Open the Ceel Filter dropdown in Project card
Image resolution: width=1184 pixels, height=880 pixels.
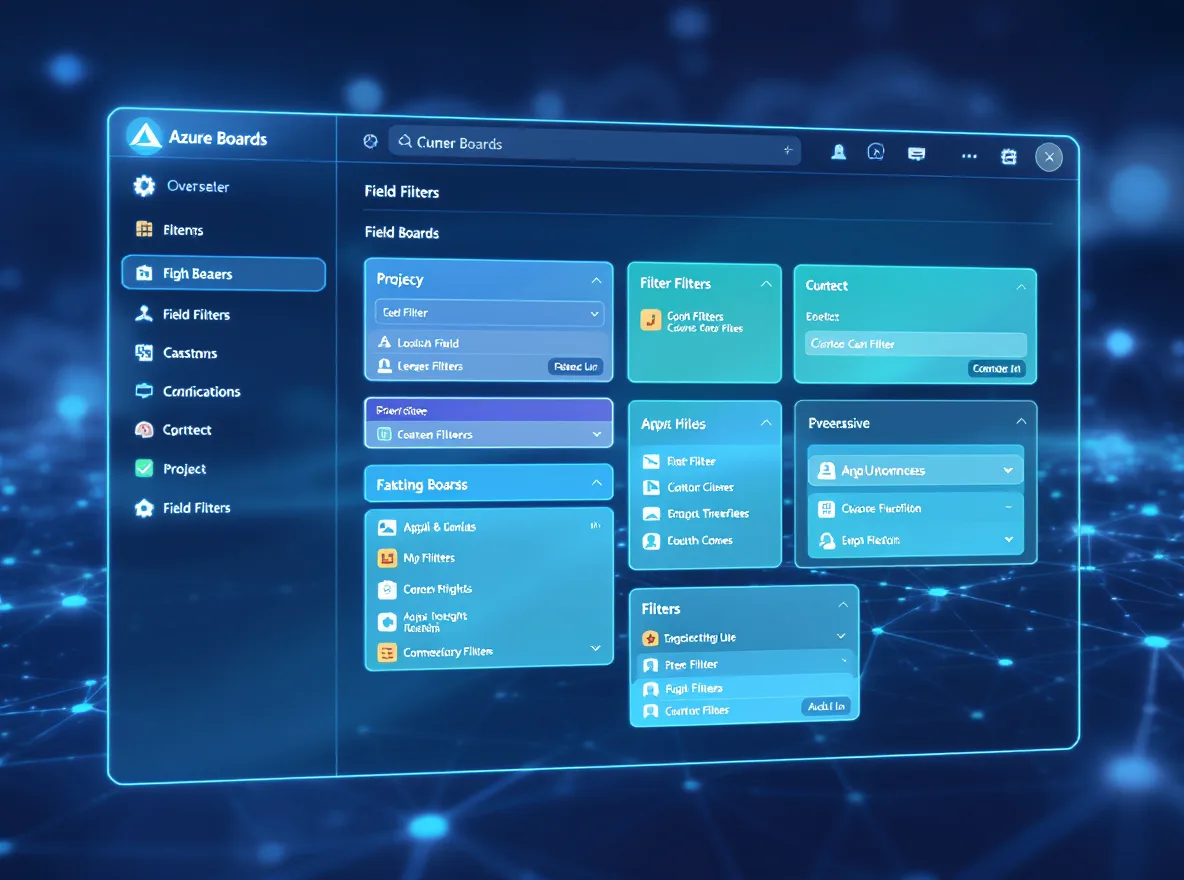click(x=488, y=312)
